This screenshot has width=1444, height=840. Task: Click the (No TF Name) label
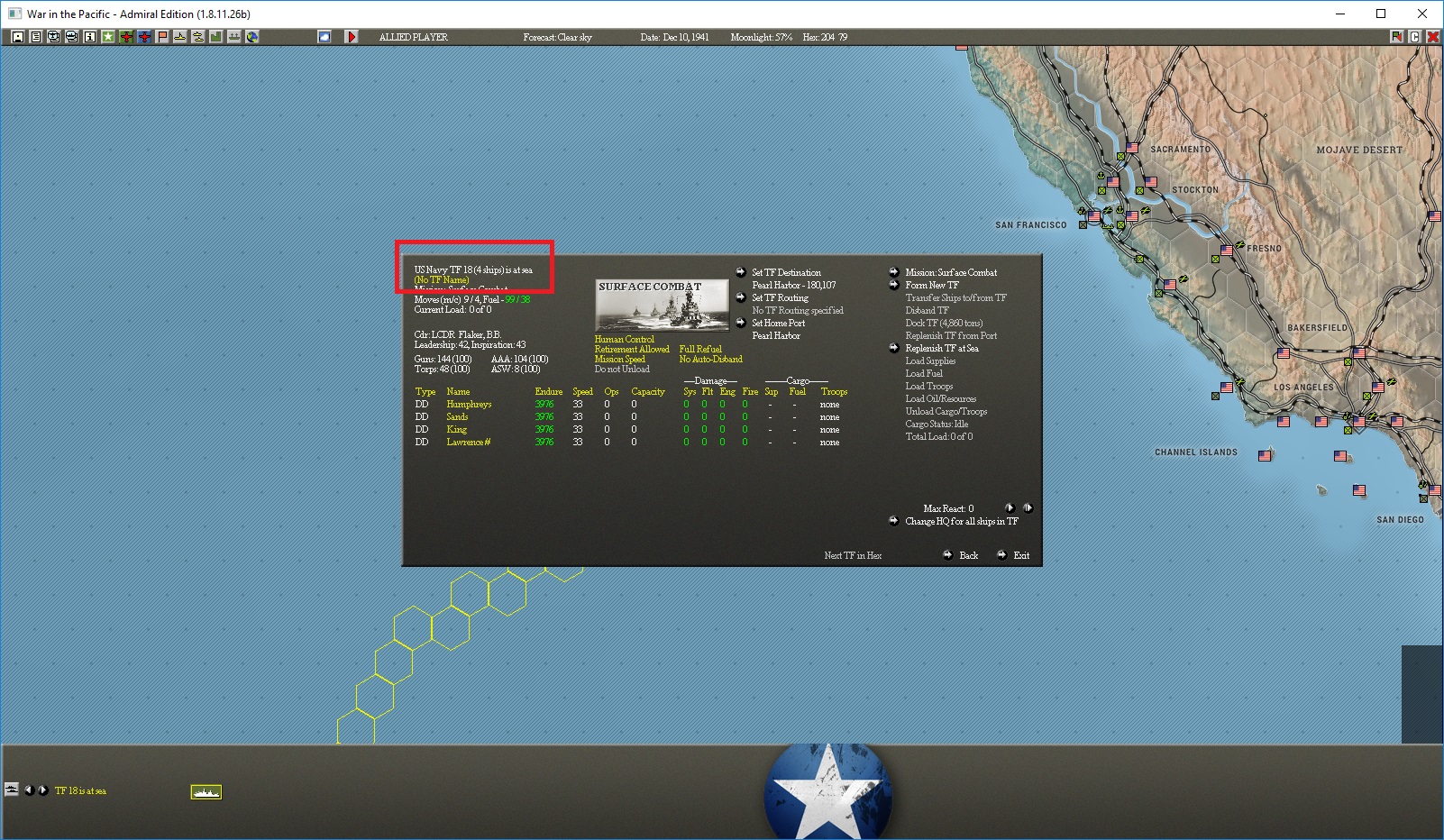tap(442, 280)
